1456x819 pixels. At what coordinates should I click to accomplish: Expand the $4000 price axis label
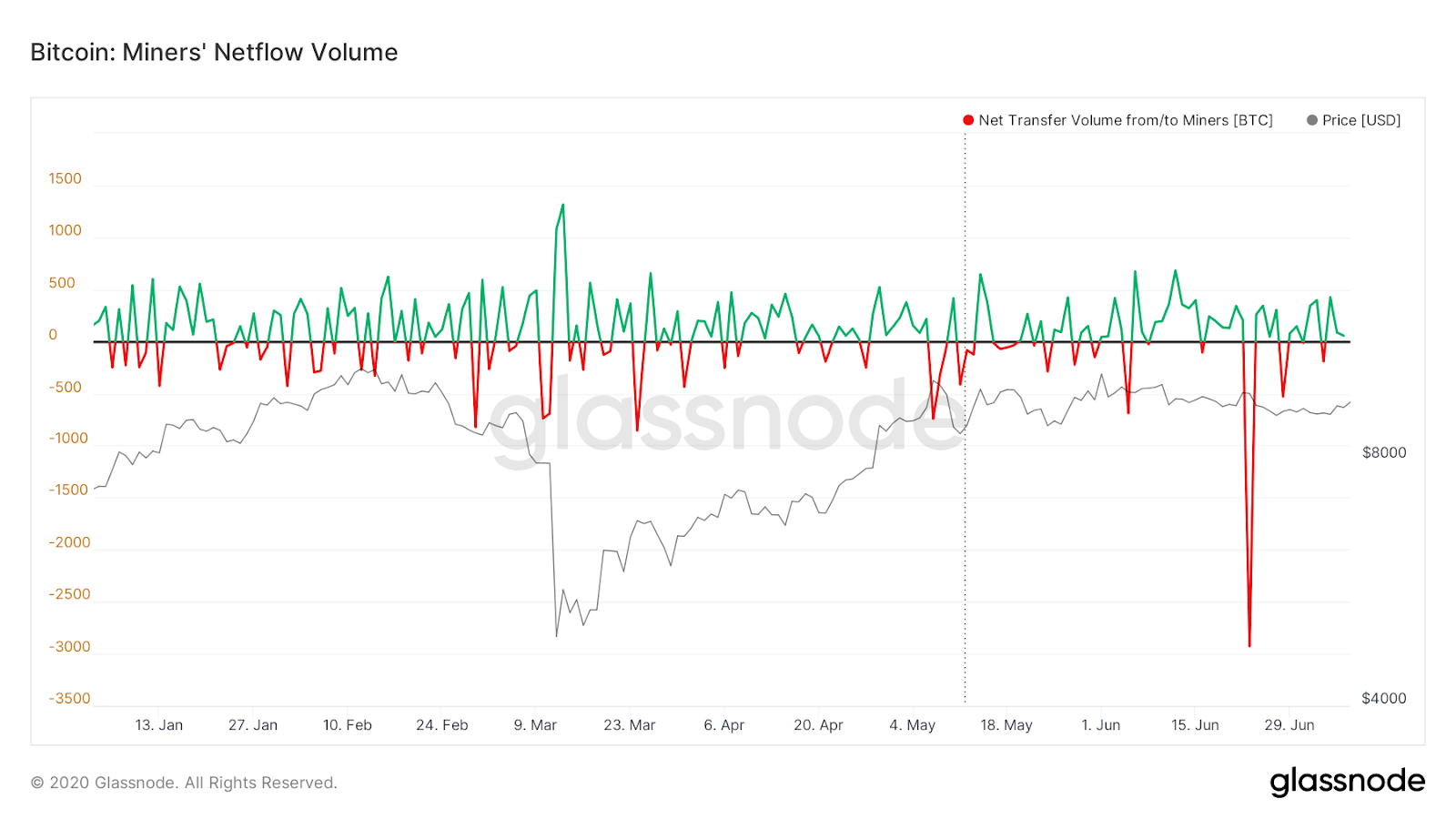(x=1384, y=698)
